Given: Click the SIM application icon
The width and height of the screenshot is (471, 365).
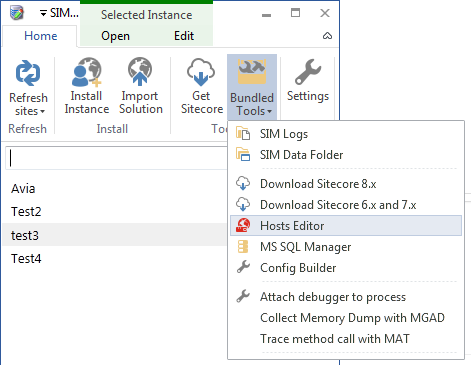Looking at the screenshot, I should click(x=17, y=13).
